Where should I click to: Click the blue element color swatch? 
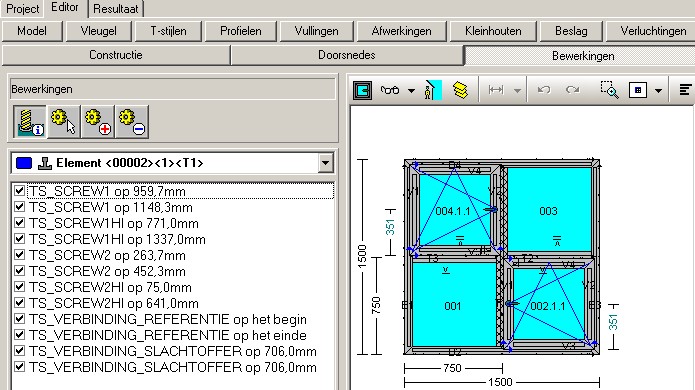[24, 163]
